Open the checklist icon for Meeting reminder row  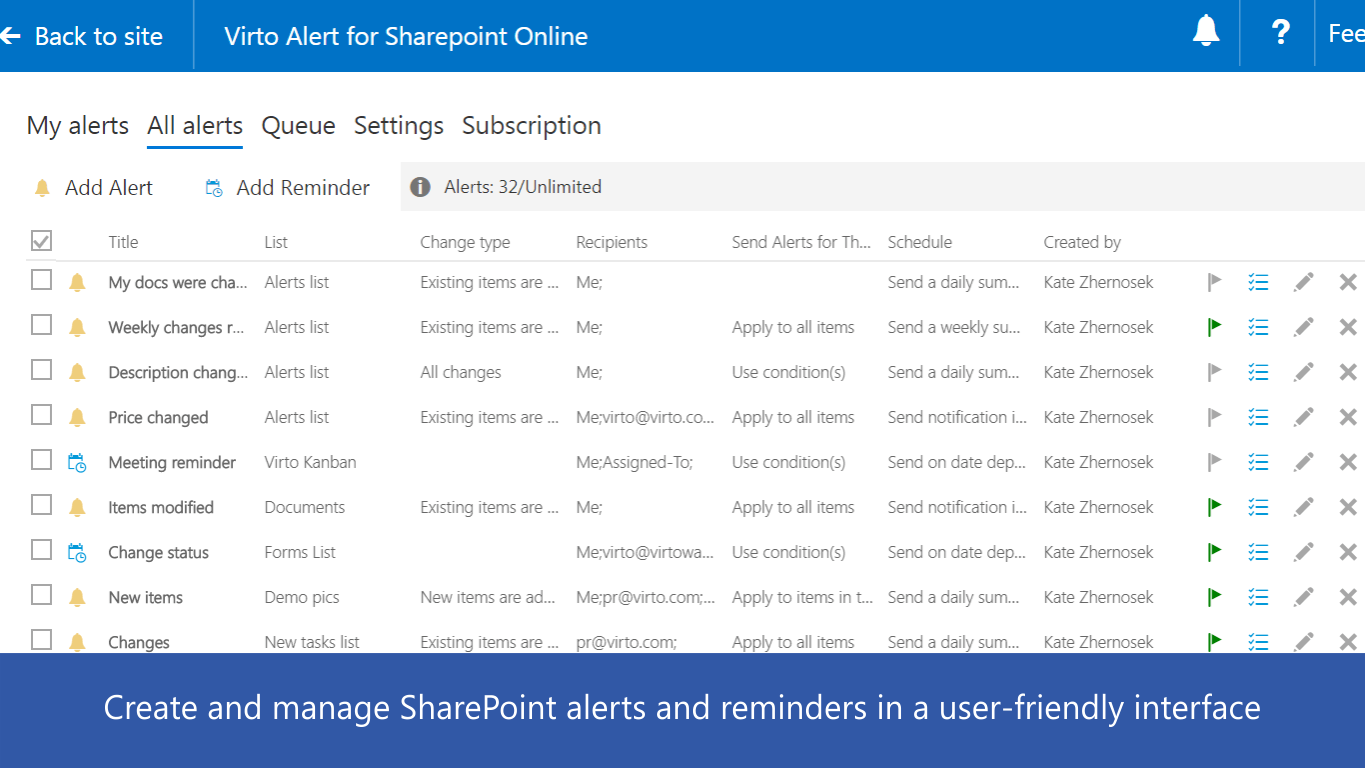pyautogui.click(x=1258, y=462)
